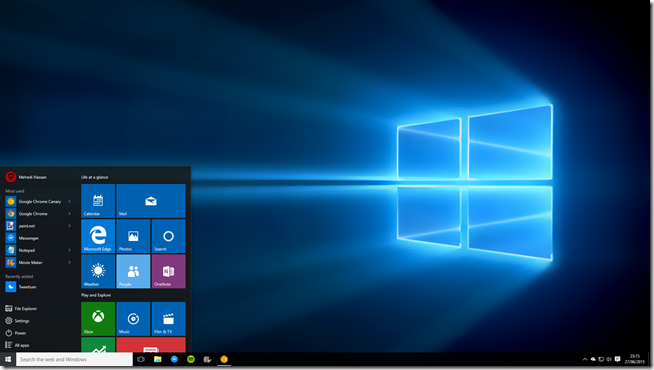The height and width of the screenshot is (370, 654).
Task: Open Messenger taskbar icon
Action: [174, 359]
